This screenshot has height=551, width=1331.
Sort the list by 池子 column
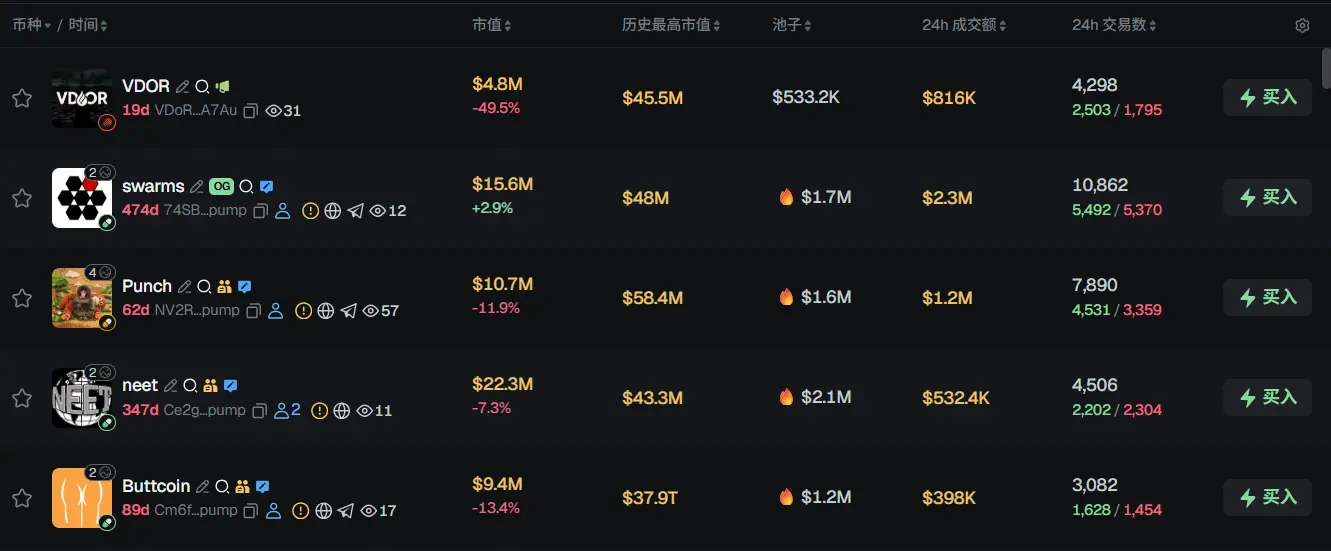coord(792,25)
